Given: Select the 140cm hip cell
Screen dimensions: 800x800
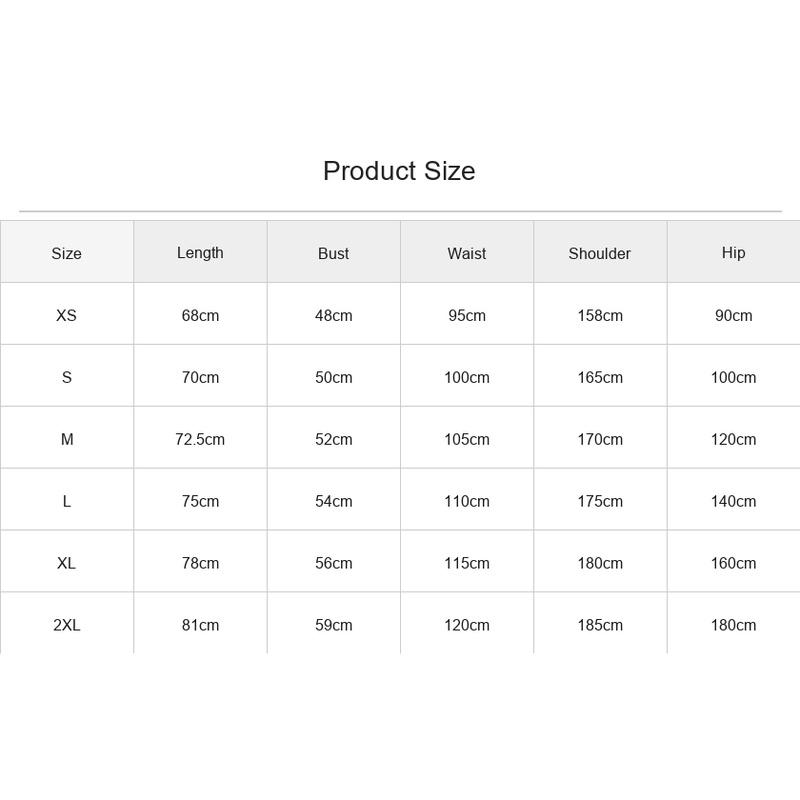Looking at the screenshot, I should pyautogui.click(x=733, y=501).
